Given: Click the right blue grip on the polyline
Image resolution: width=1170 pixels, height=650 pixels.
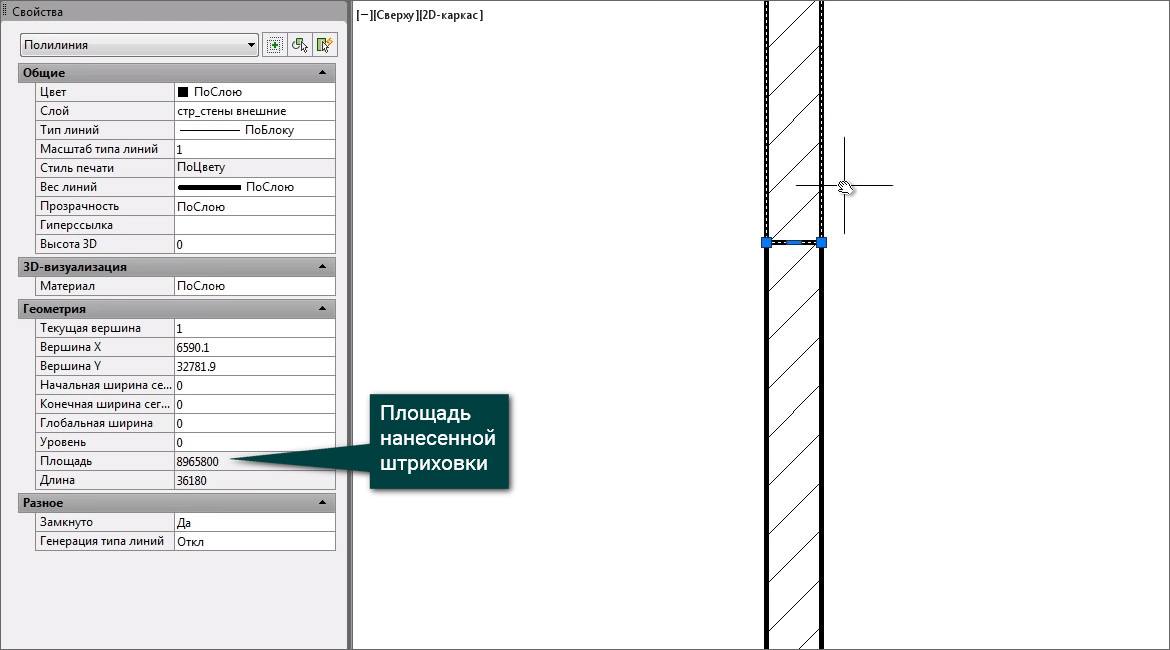Looking at the screenshot, I should [821, 242].
